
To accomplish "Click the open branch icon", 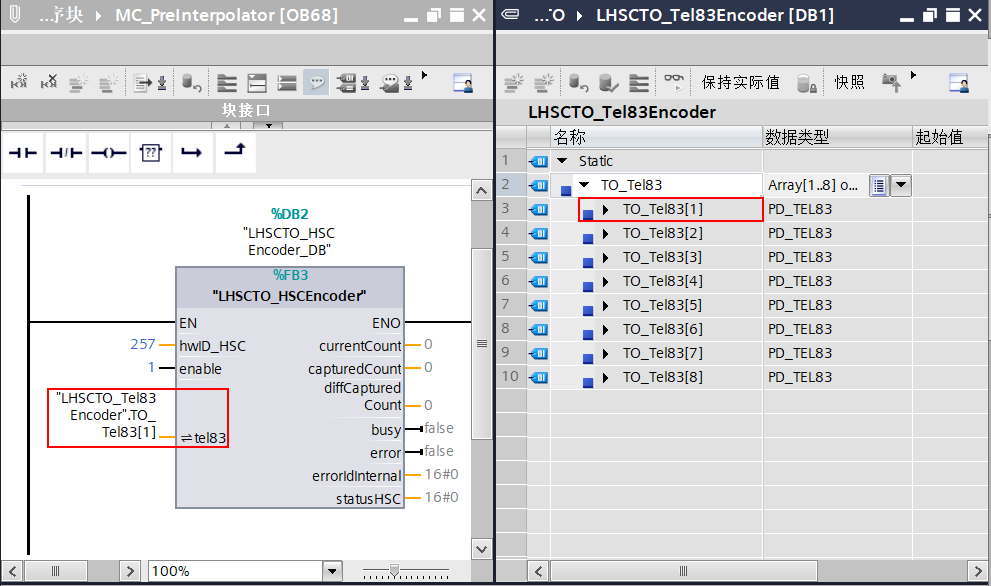I will pos(192,153).
